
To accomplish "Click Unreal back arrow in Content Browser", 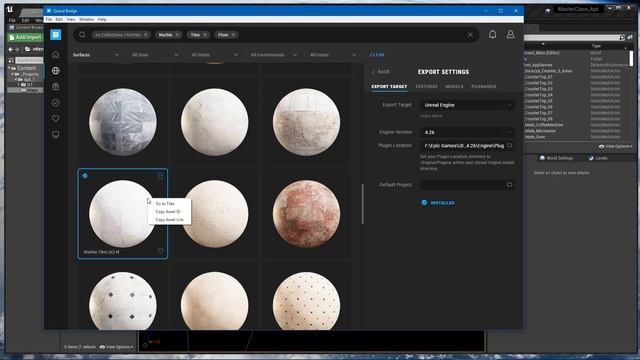I will click(x=11, y=49).
